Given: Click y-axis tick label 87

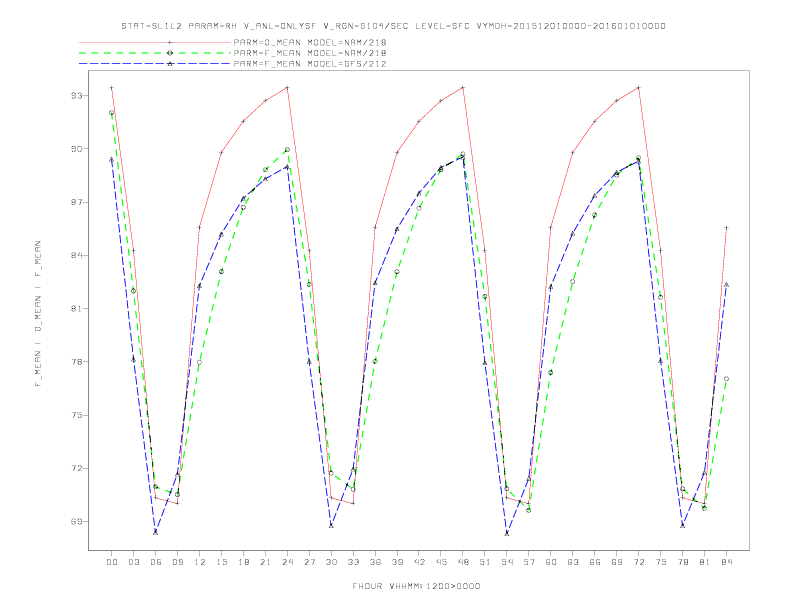Looking at the screenshot, I should click(77, 202).
